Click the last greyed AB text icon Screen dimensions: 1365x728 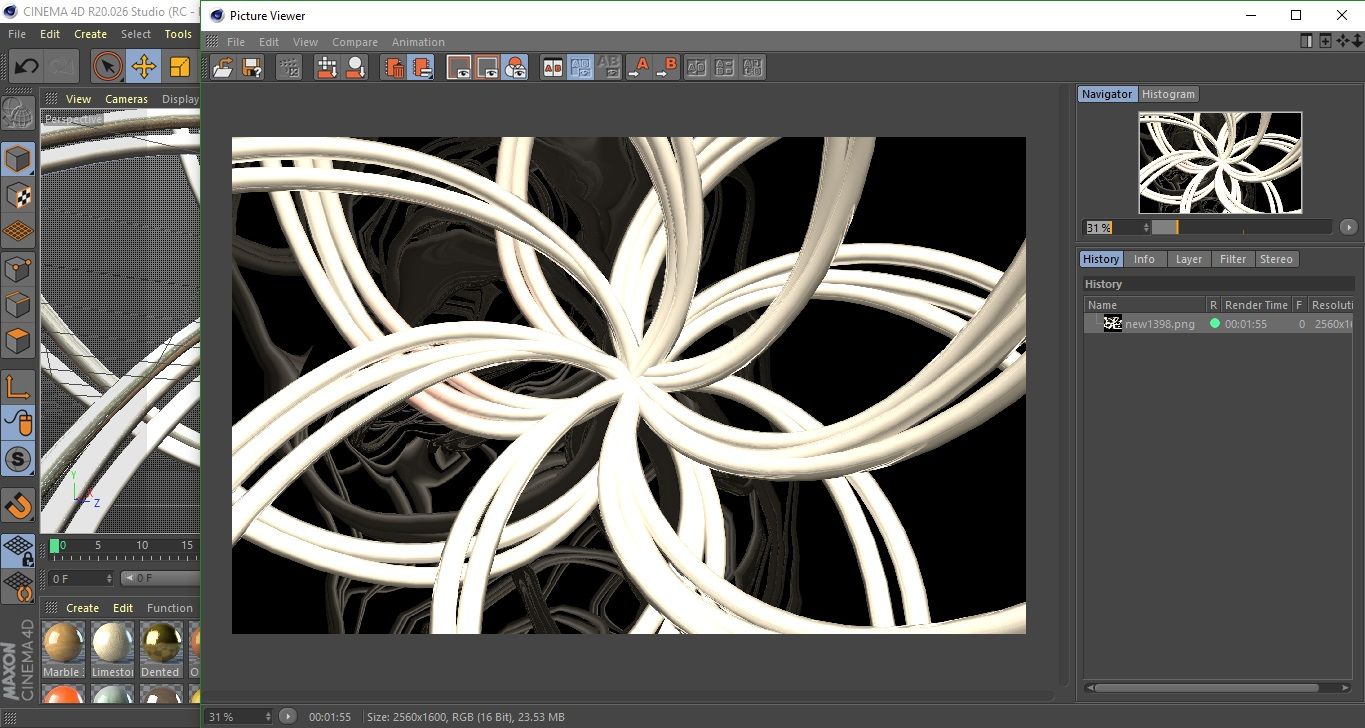coord(753,67)
